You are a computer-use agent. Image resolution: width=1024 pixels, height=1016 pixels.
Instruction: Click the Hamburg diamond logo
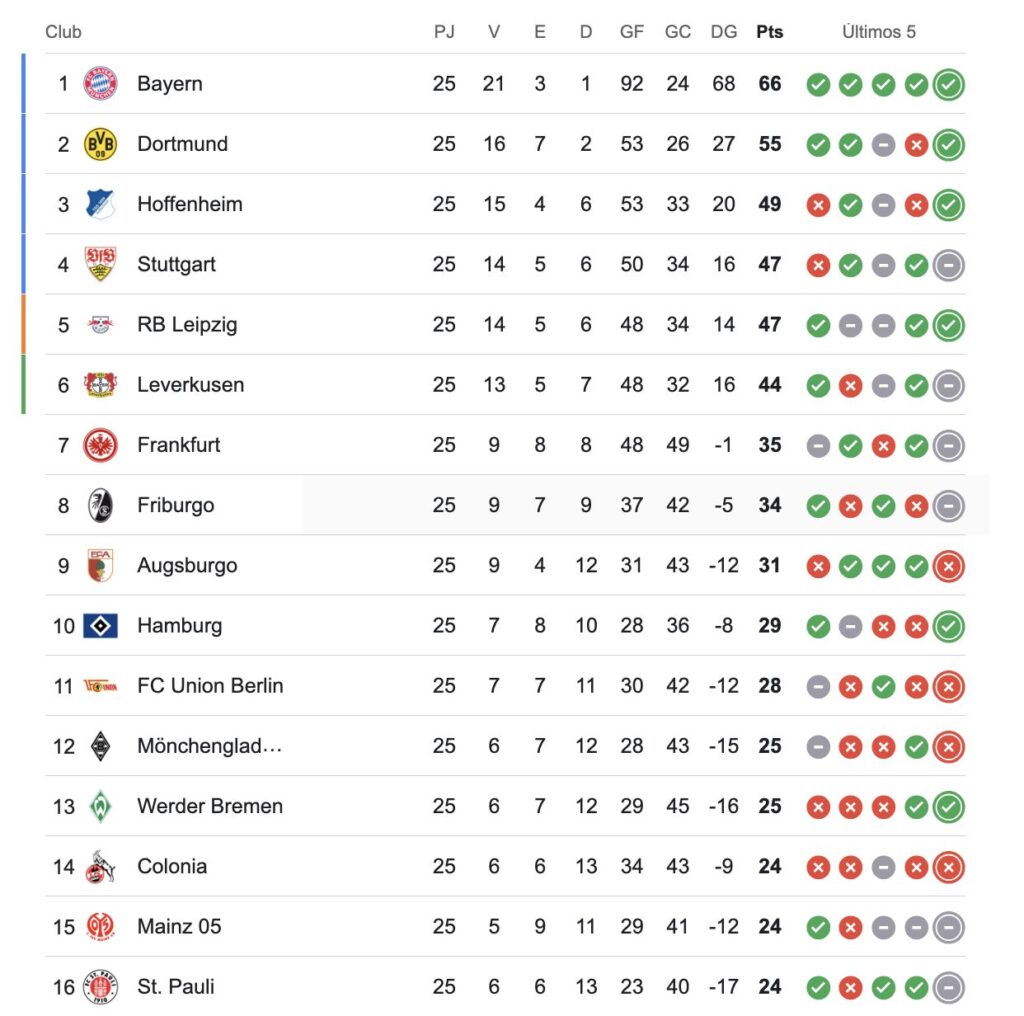pos(100,626)
